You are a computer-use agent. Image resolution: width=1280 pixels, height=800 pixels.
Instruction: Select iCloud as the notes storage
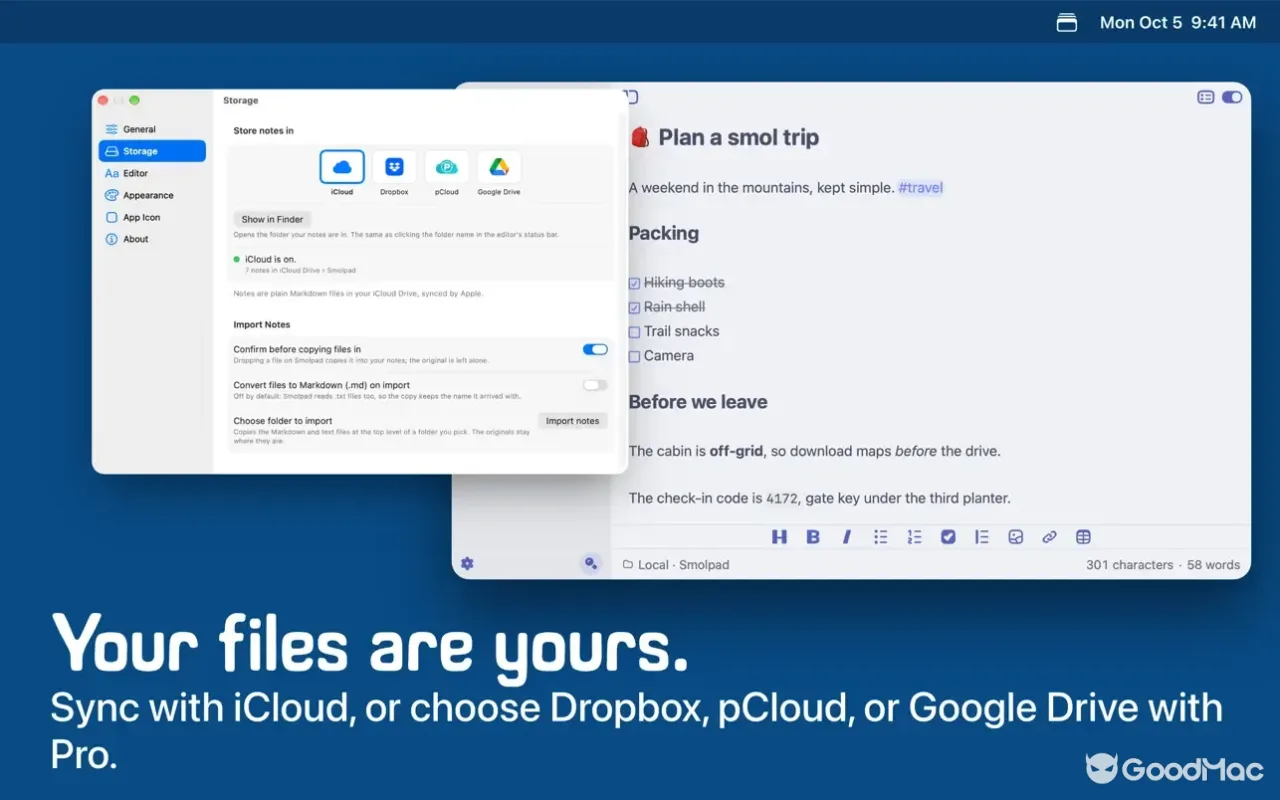342,167
